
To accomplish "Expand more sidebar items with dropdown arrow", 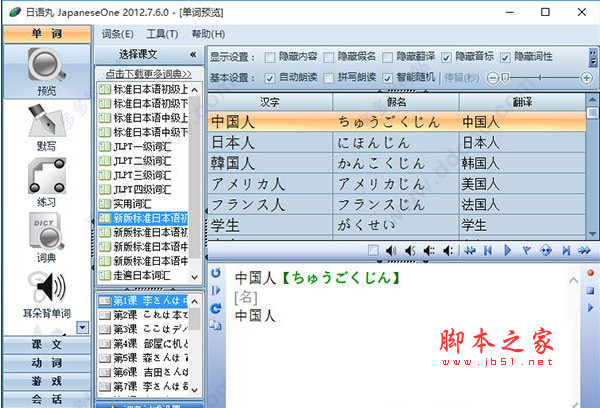I will coord(83,327).
